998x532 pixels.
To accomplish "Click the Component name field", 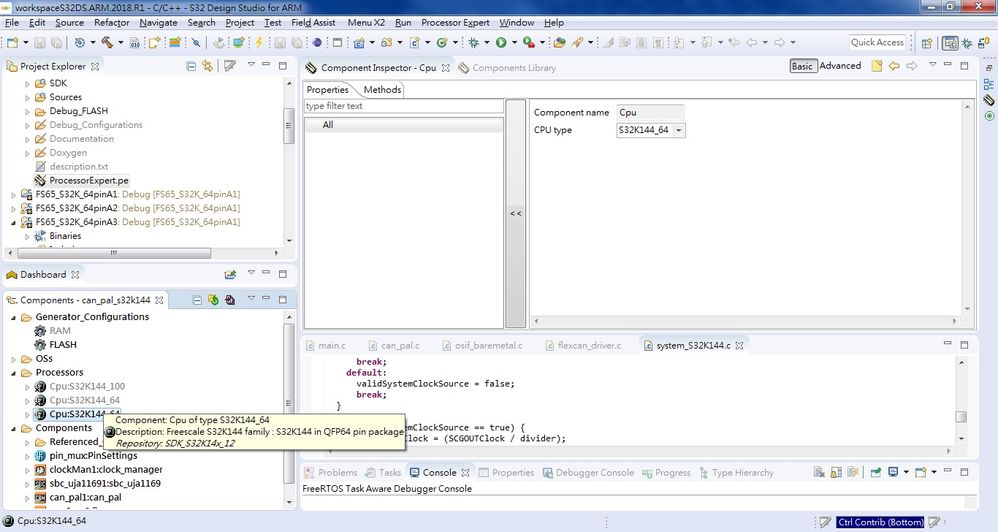I will tap(650, 113).
